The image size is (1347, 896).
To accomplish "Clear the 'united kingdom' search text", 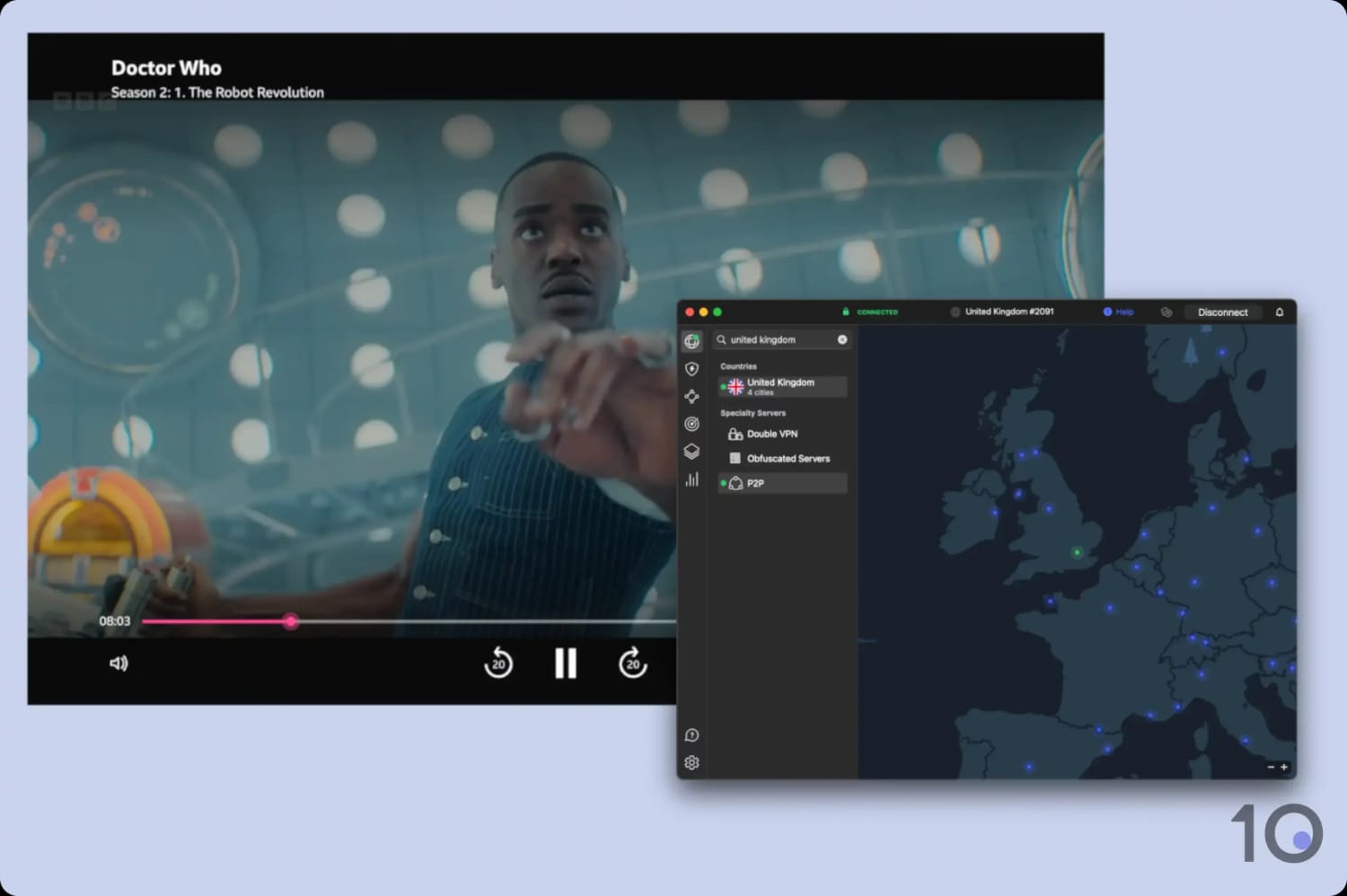I will tap(842, 339).
